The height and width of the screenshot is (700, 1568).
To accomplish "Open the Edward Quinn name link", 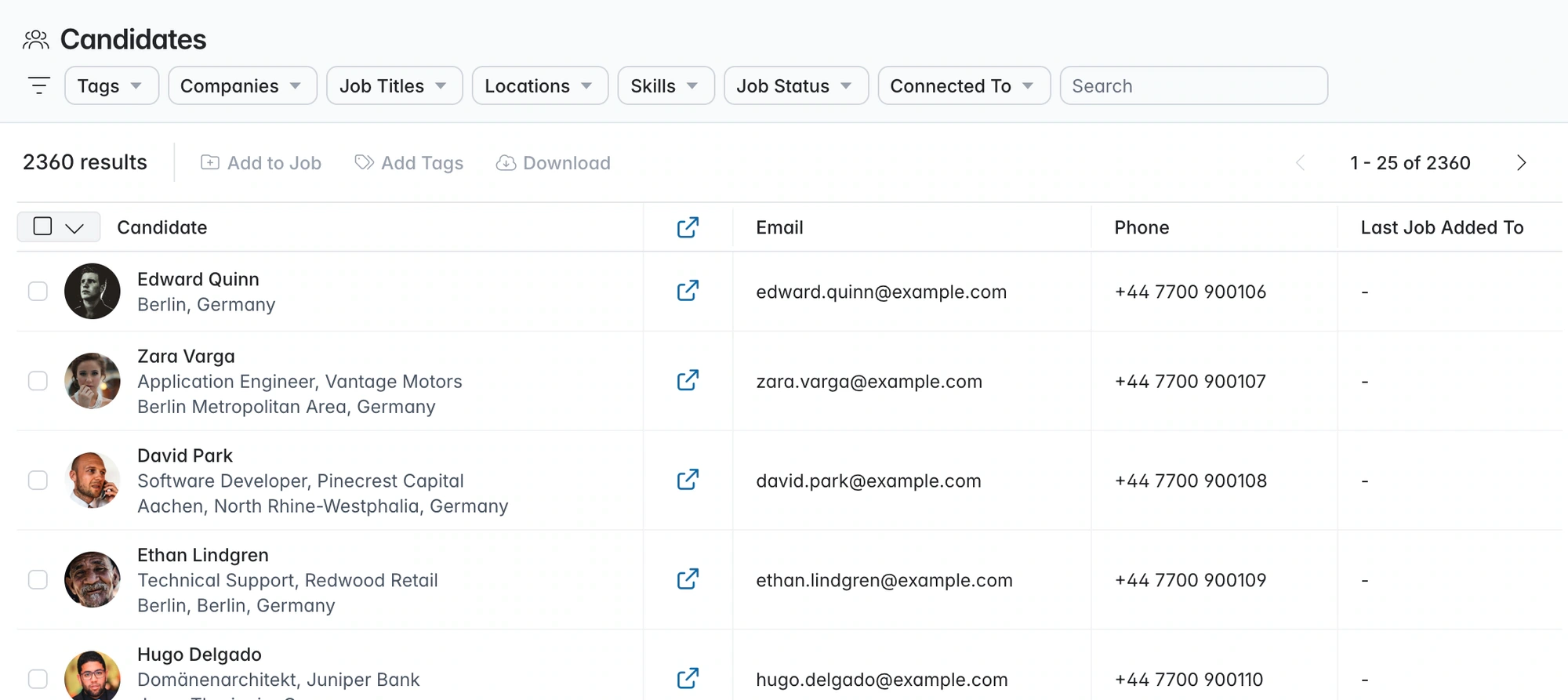I will tap(198, 279).
